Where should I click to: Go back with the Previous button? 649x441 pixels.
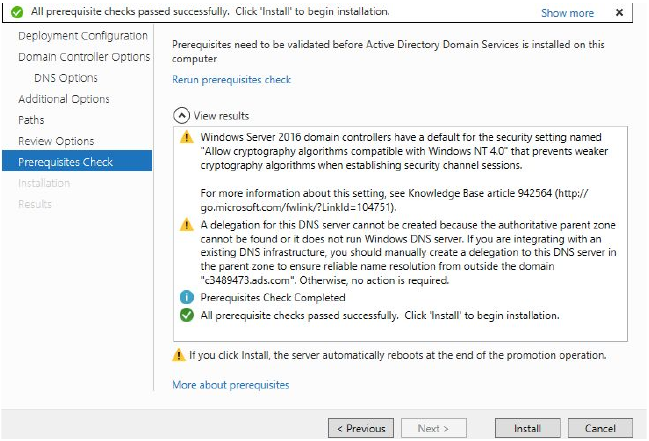360,428
